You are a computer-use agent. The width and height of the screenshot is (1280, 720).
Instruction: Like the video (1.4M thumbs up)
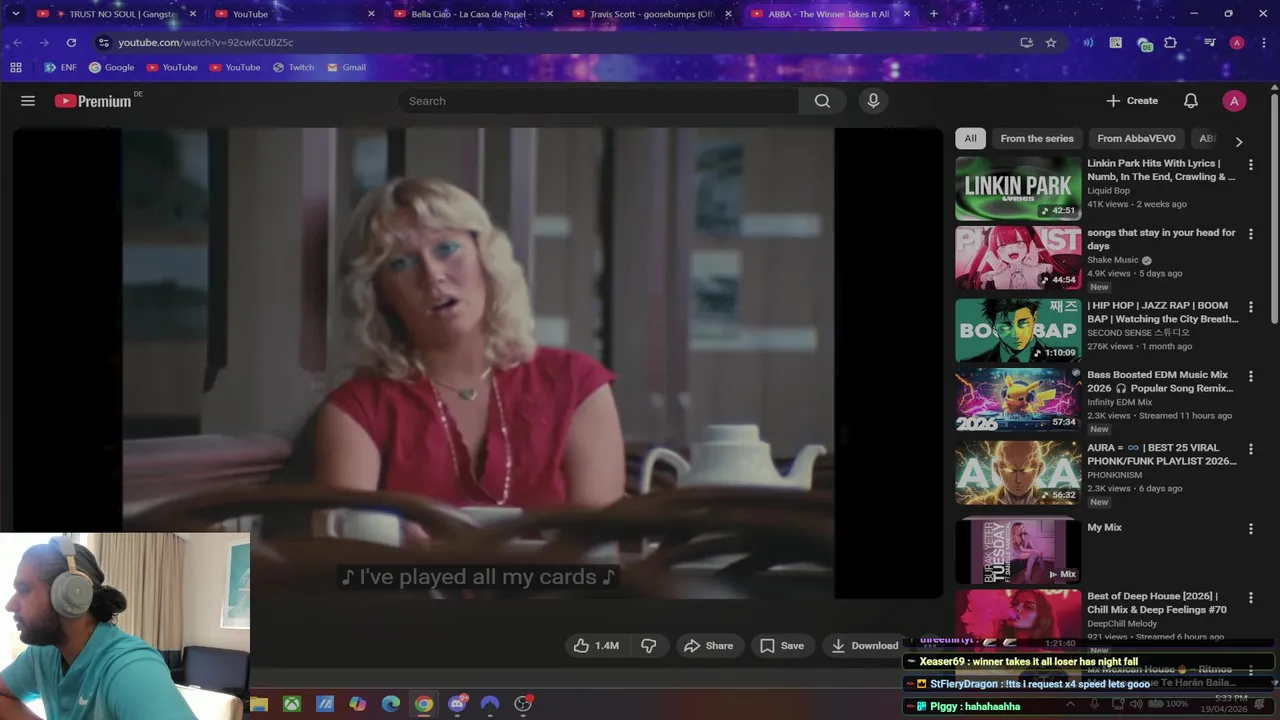click(x=596, y=646)
